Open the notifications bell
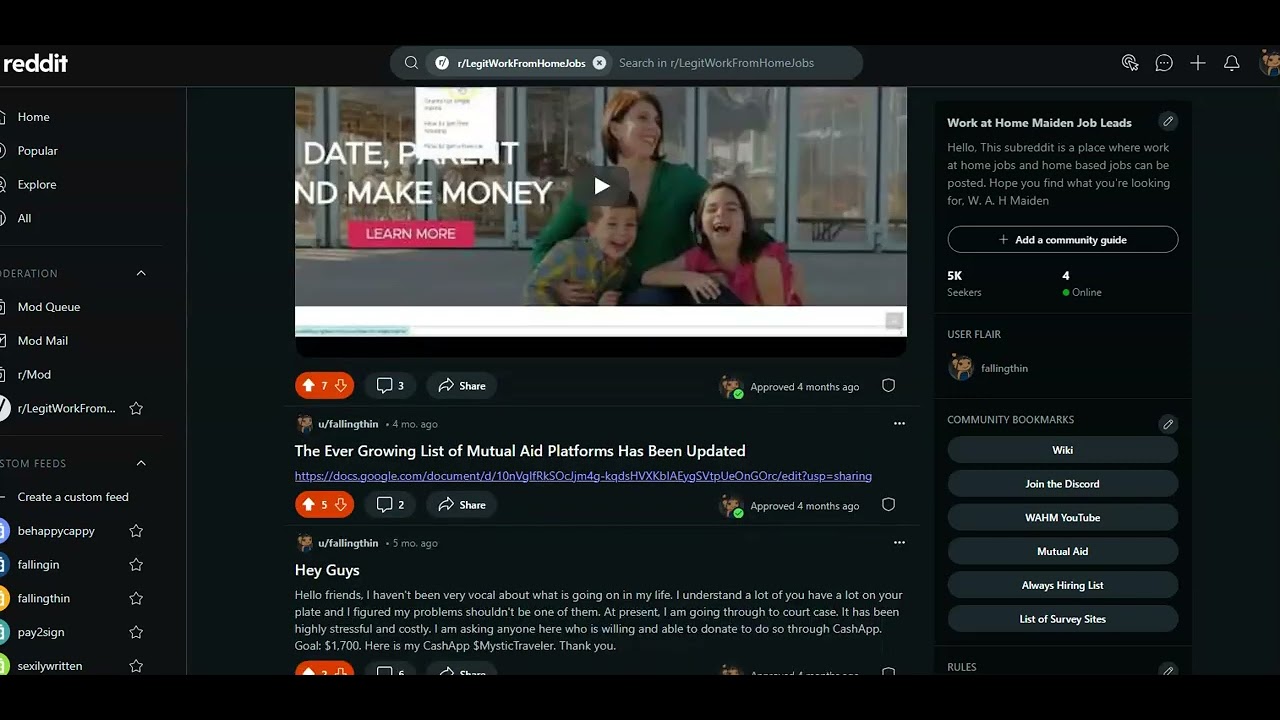This screenshot has height=720, width=1280. coord(1232,63)
